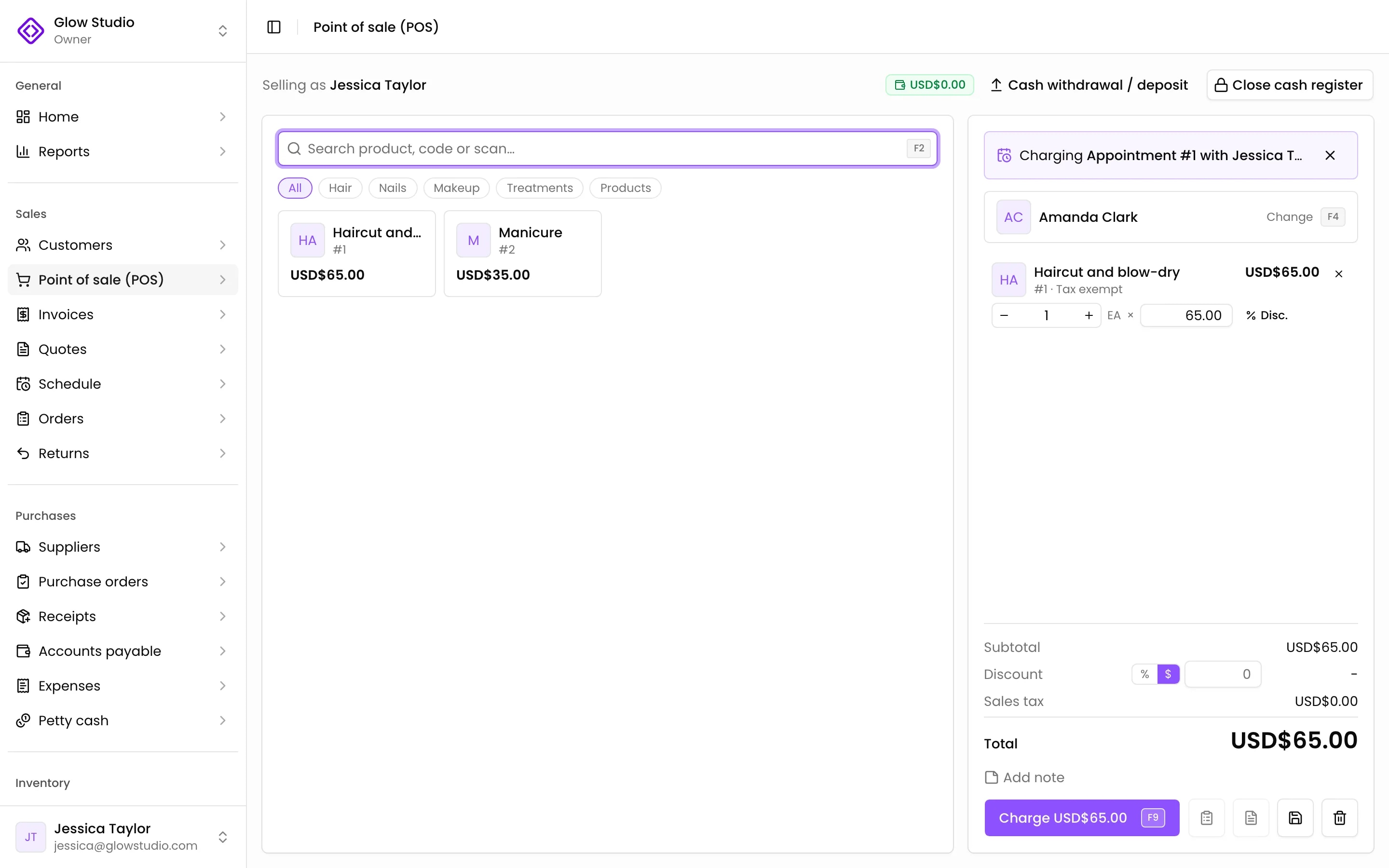1389x868 pixels.
Task: Expand the Customers menu chevron
Action: pyautogui.click(x=223, y=245)
